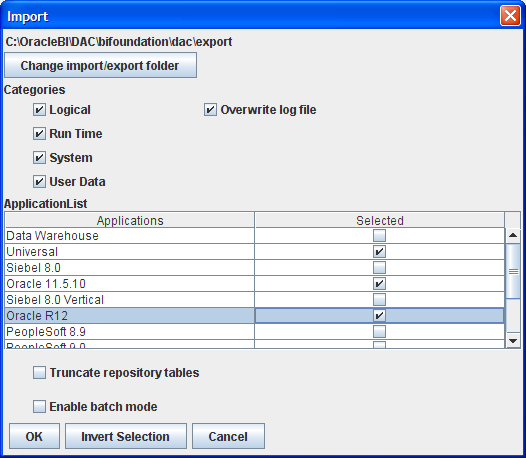
Task: Uncheck Oracle 11.5.10 Selected box
Action: [x=379, y=284]
